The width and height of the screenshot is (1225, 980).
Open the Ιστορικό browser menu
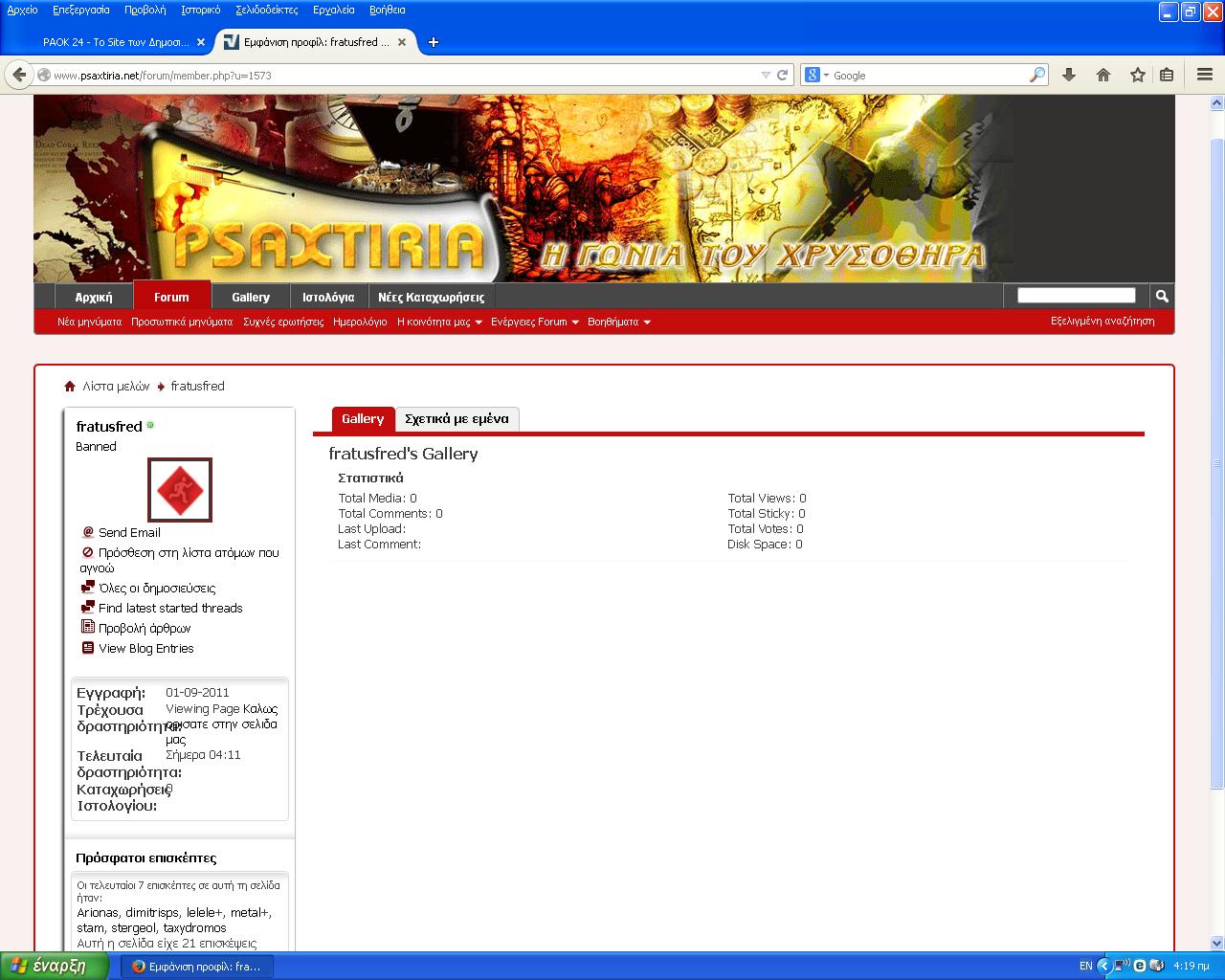click(x=200, y=10)
